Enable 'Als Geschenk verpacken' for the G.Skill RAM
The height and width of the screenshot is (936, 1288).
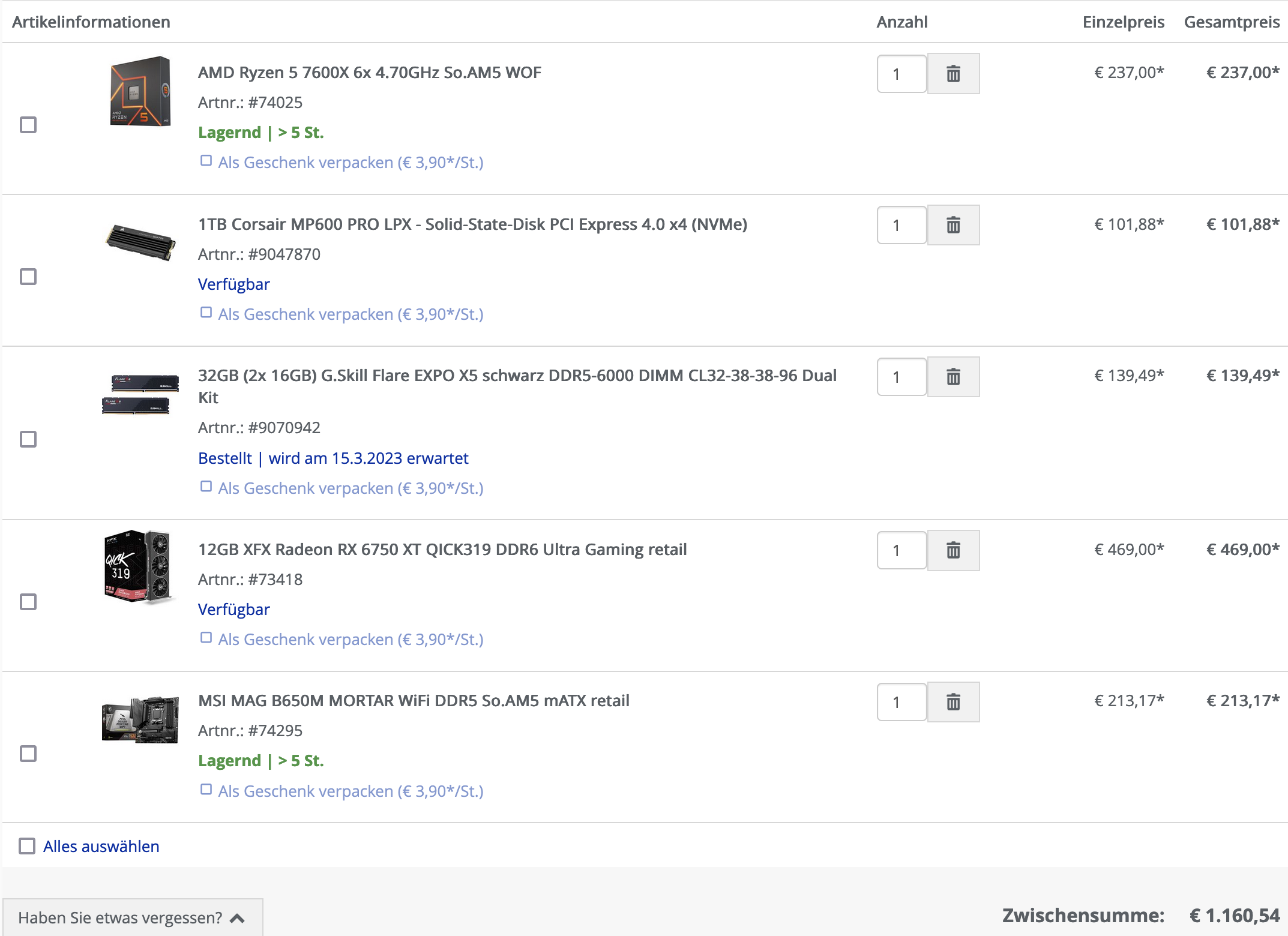(207, 485)
